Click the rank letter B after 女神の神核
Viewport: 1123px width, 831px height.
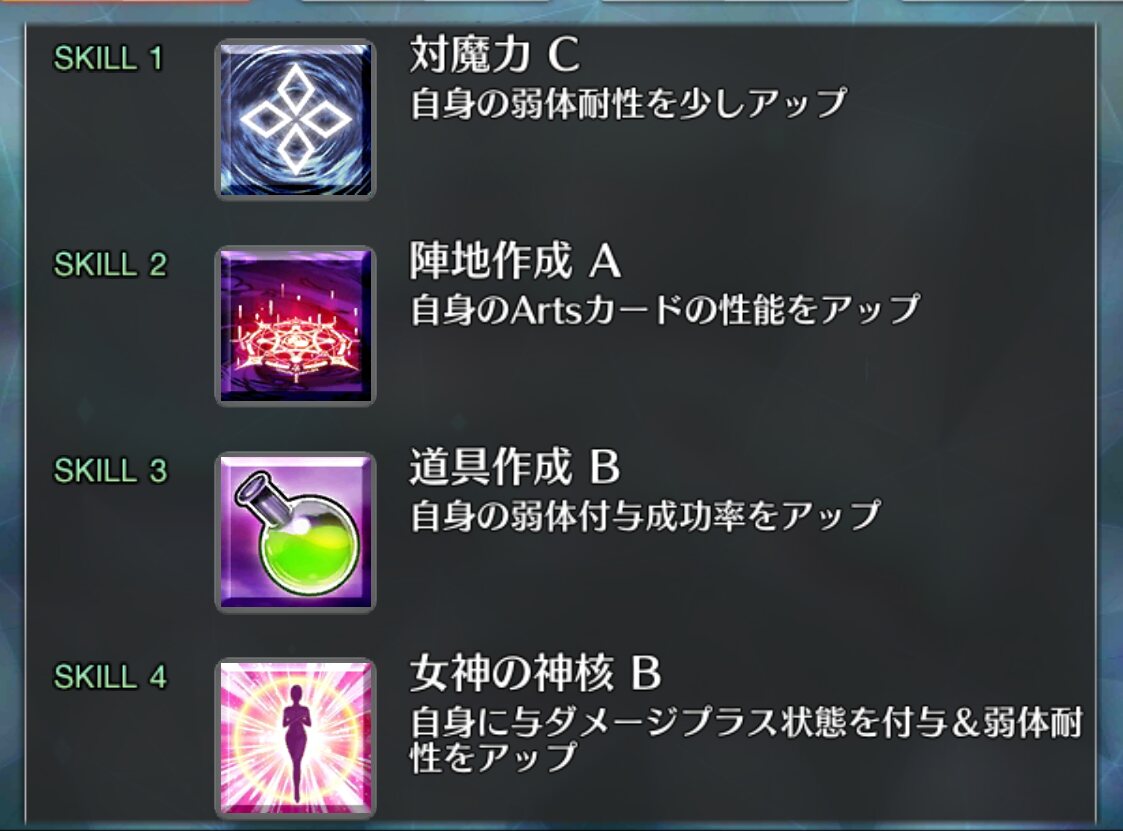[646, 673]
